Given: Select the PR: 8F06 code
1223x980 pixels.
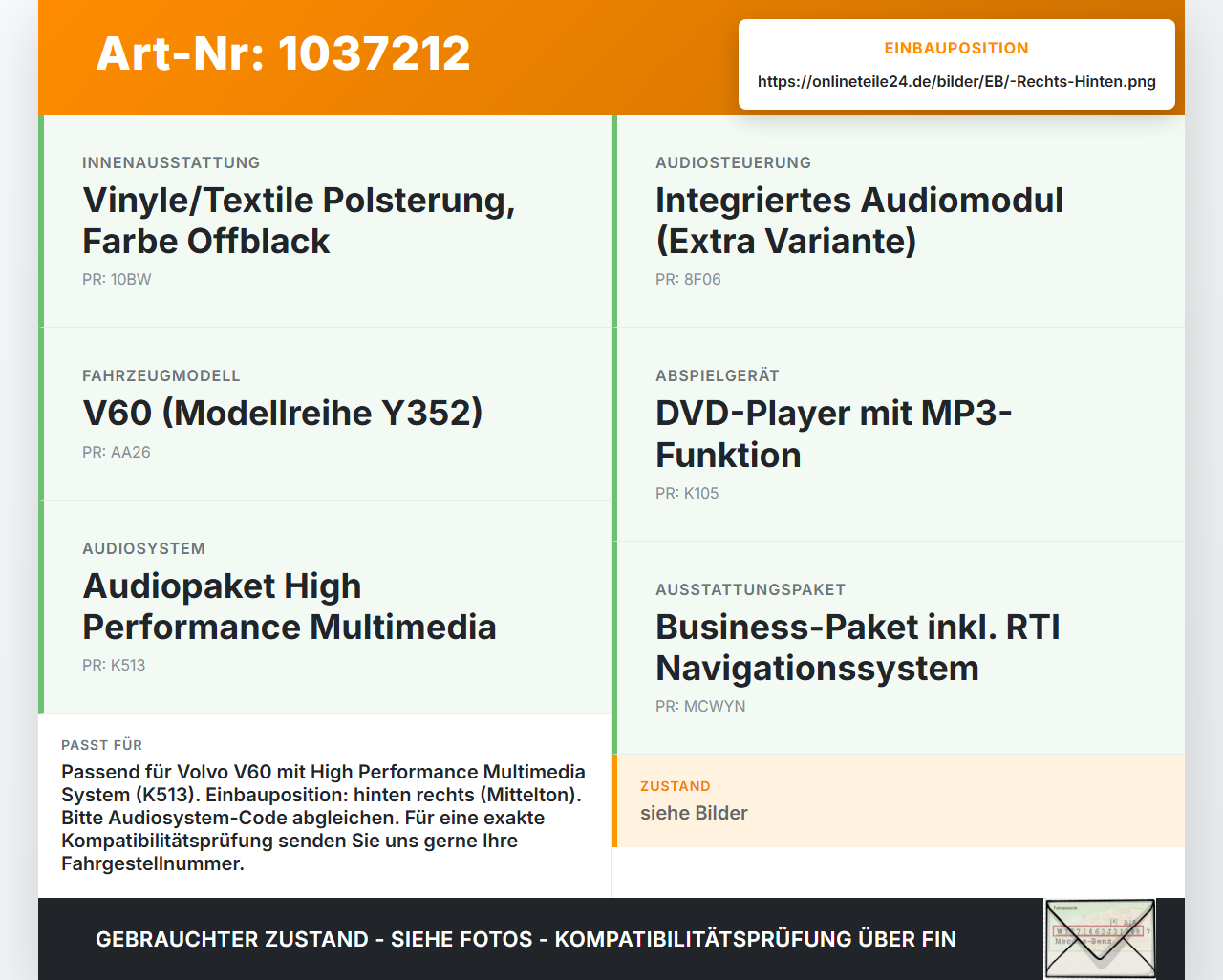Looking at the screenshot, I should click(x=688, y=279).
